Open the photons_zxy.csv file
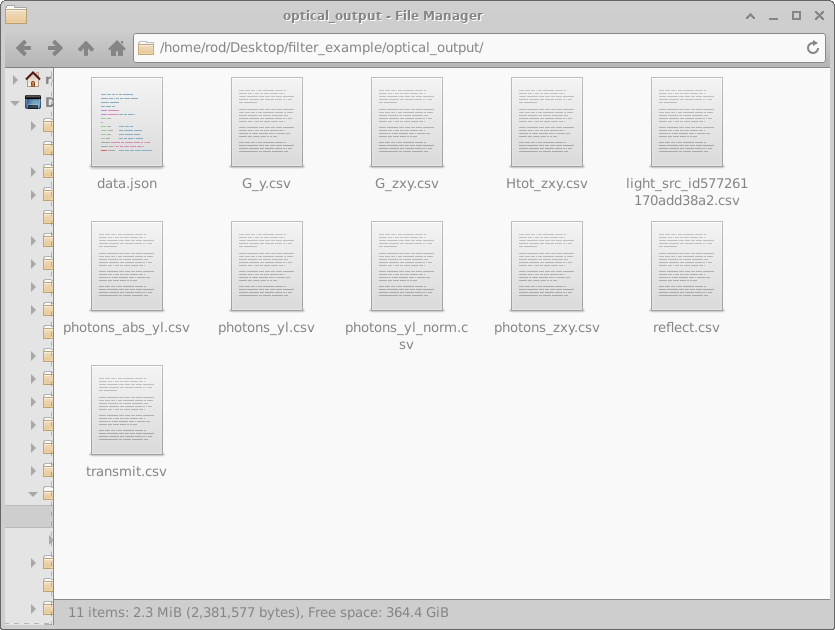The image size is (835, 630). coord(546,265)
